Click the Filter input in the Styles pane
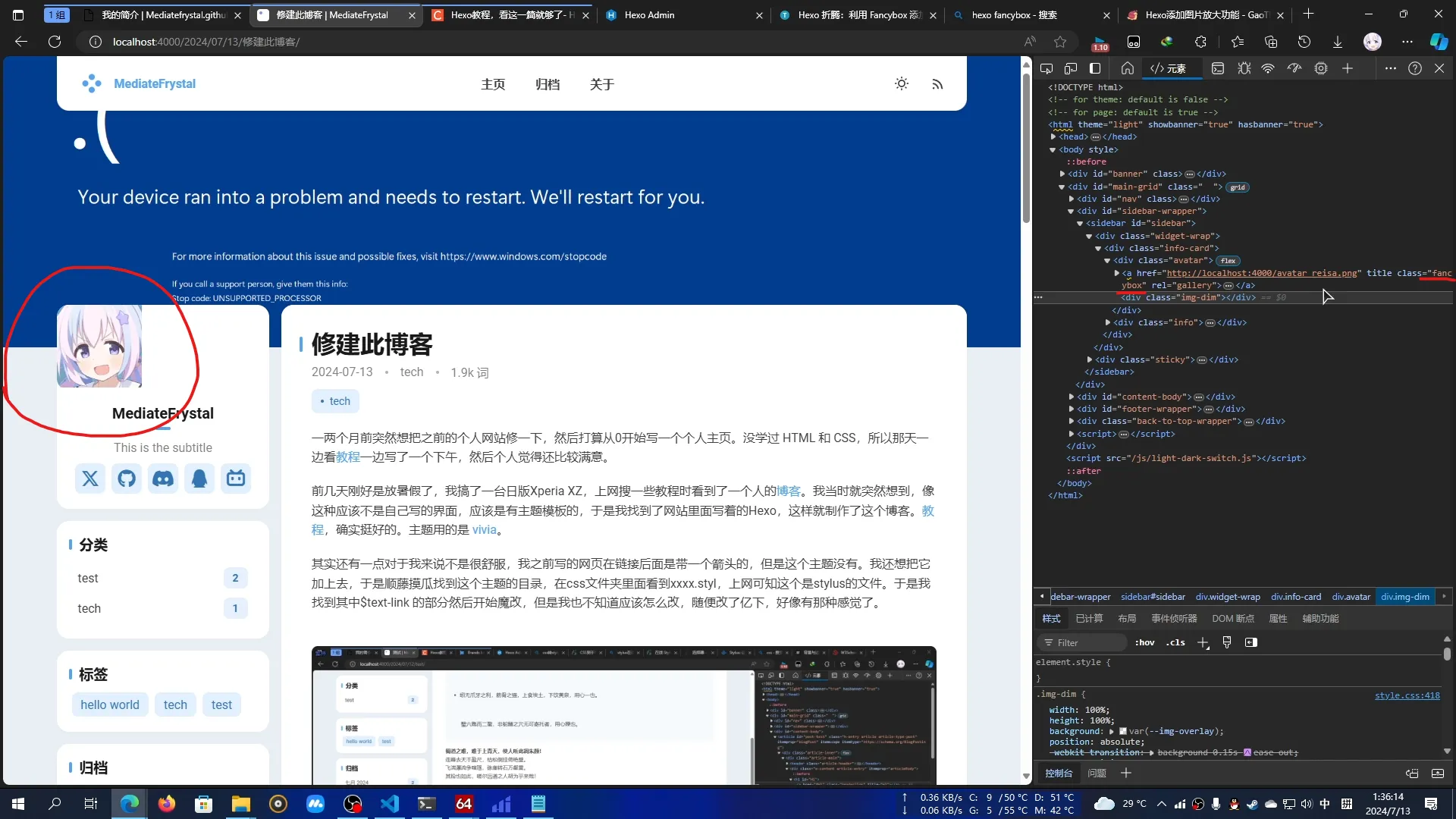 [1082, 642]
